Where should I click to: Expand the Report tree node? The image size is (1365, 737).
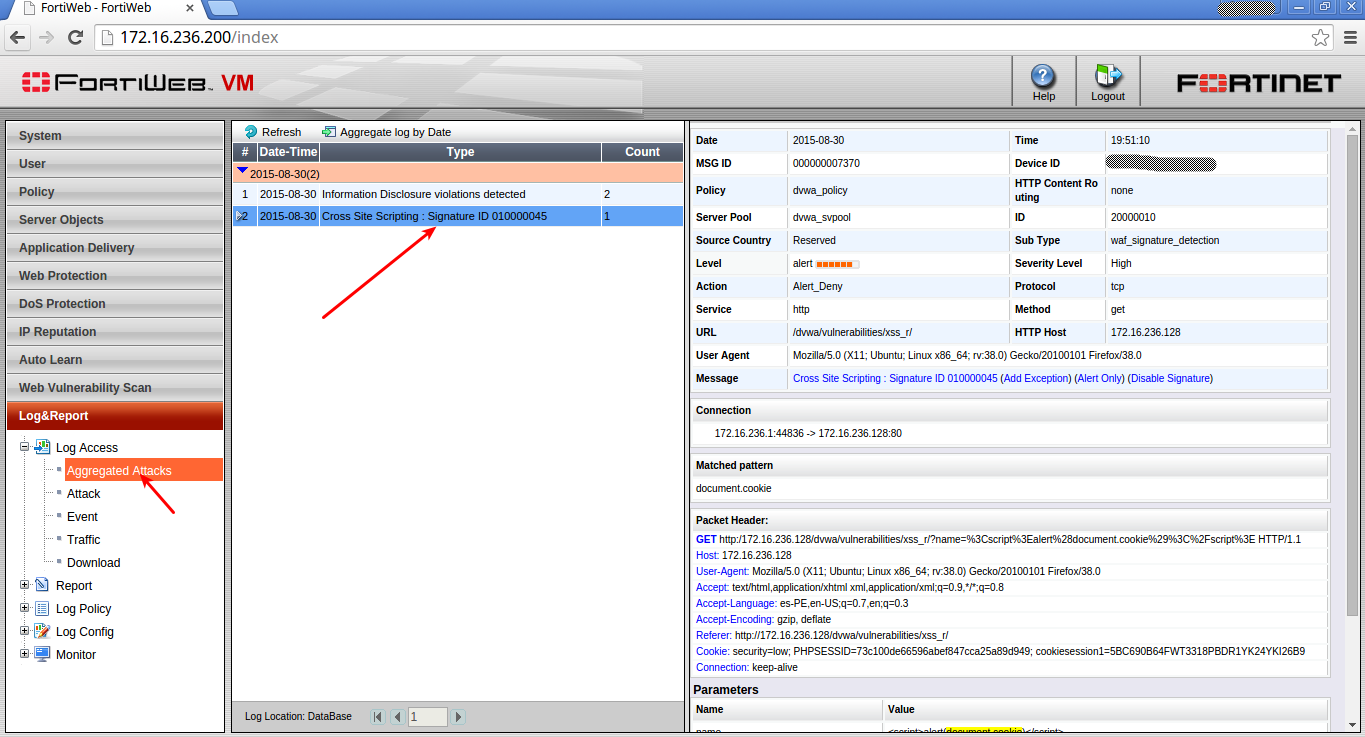25,585
